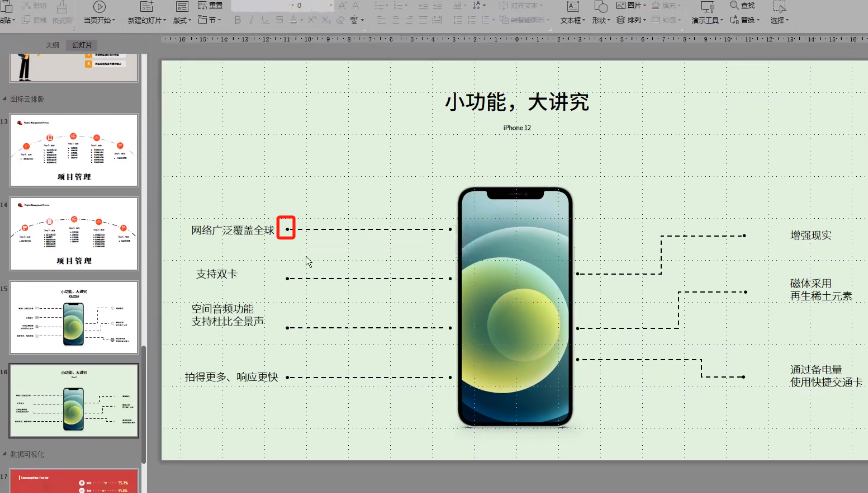
Task: Click the New Slide icon
Action: click(146, 7)
